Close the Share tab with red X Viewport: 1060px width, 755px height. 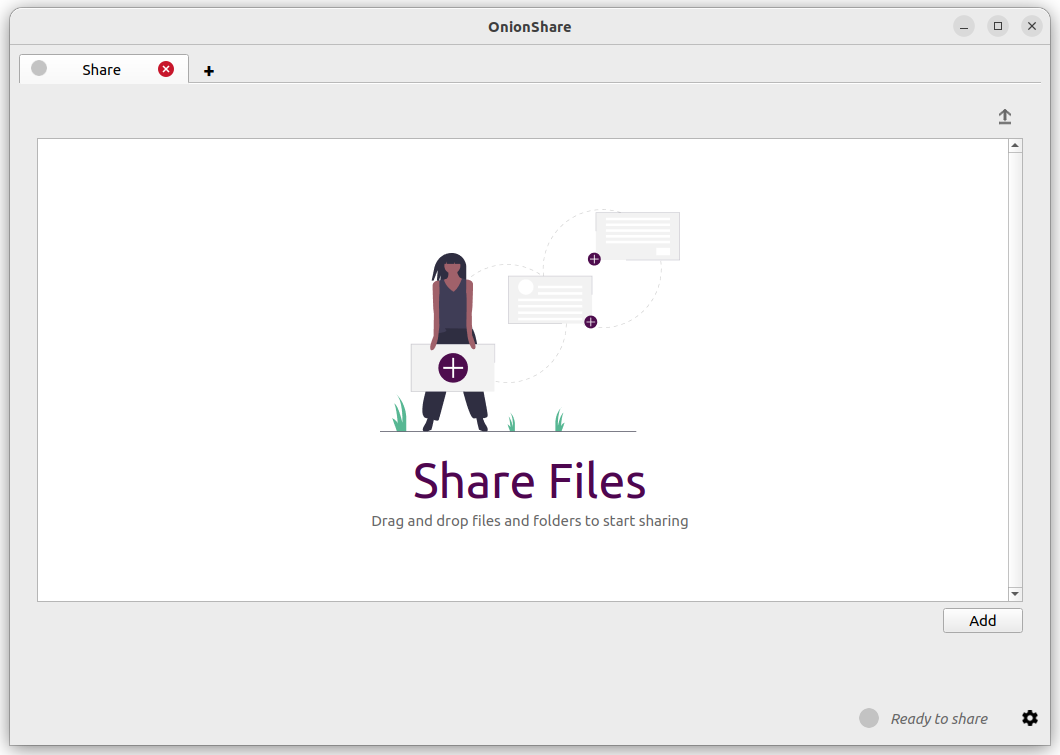pos(166,69)
